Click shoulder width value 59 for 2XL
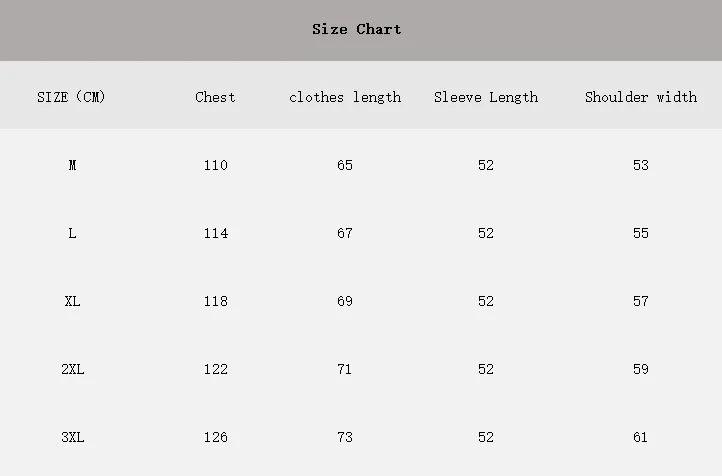The width and height of the screenshot is (722, 476). click(641, 369)
